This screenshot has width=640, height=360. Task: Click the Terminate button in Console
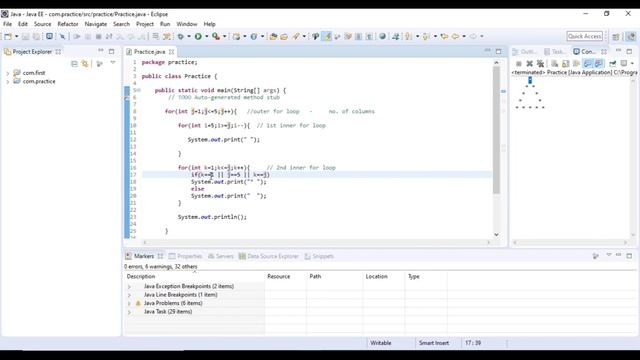pos(518,64)
